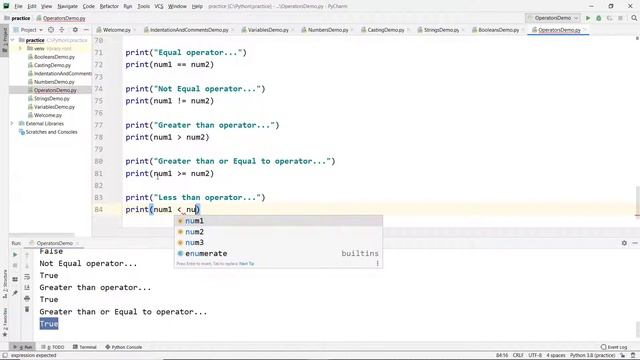This screenshot has width=640, height=360.
Task: Hide the Project panel with the minus icon
Action: (86, 30)
